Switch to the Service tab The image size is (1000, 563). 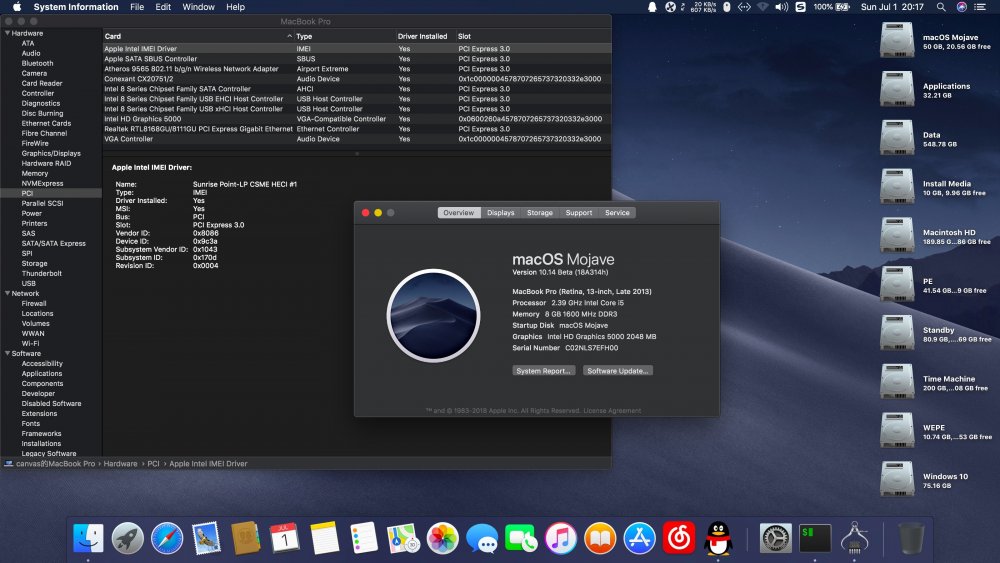(617, 213)
